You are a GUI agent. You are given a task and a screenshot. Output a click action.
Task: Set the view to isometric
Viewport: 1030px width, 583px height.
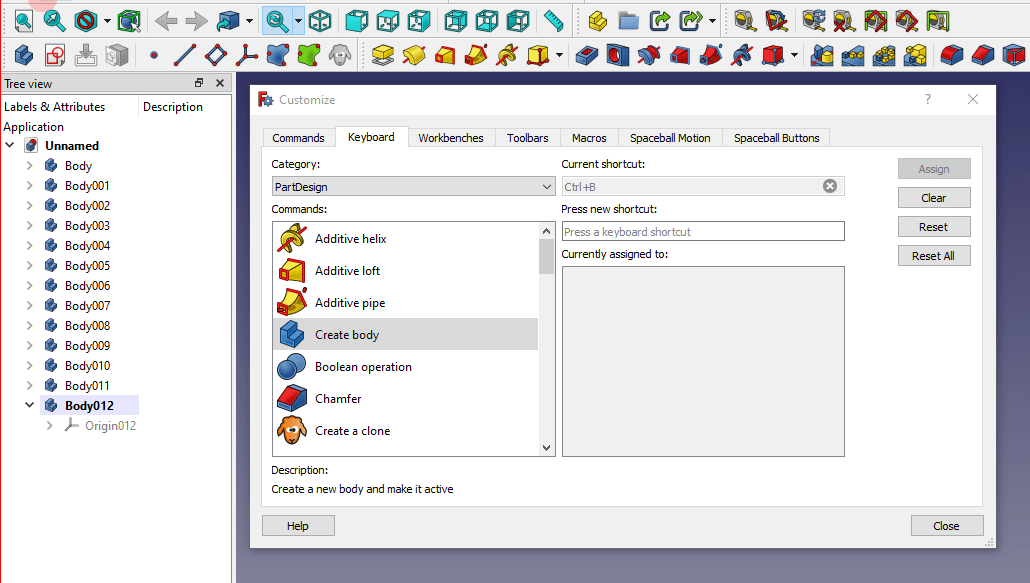click(319, 20)
